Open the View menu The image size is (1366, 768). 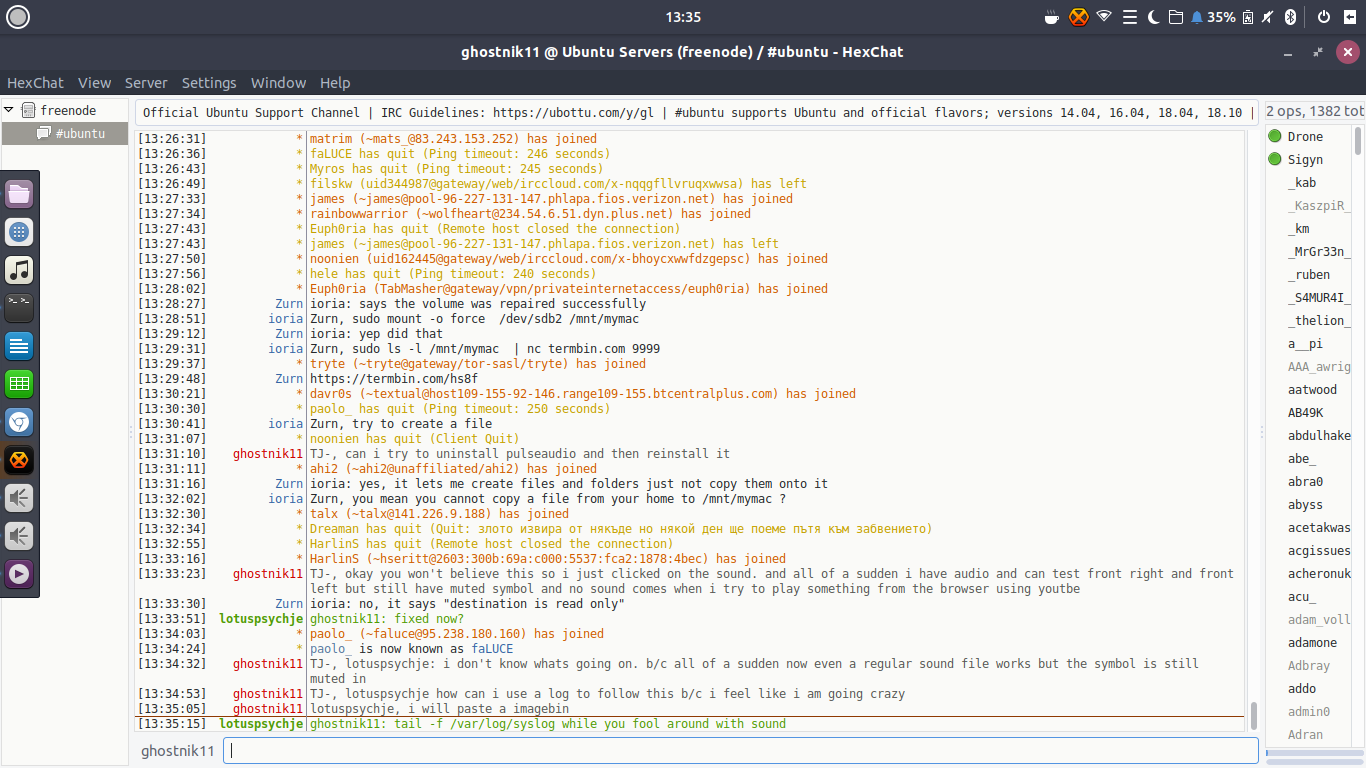(94, 83)
